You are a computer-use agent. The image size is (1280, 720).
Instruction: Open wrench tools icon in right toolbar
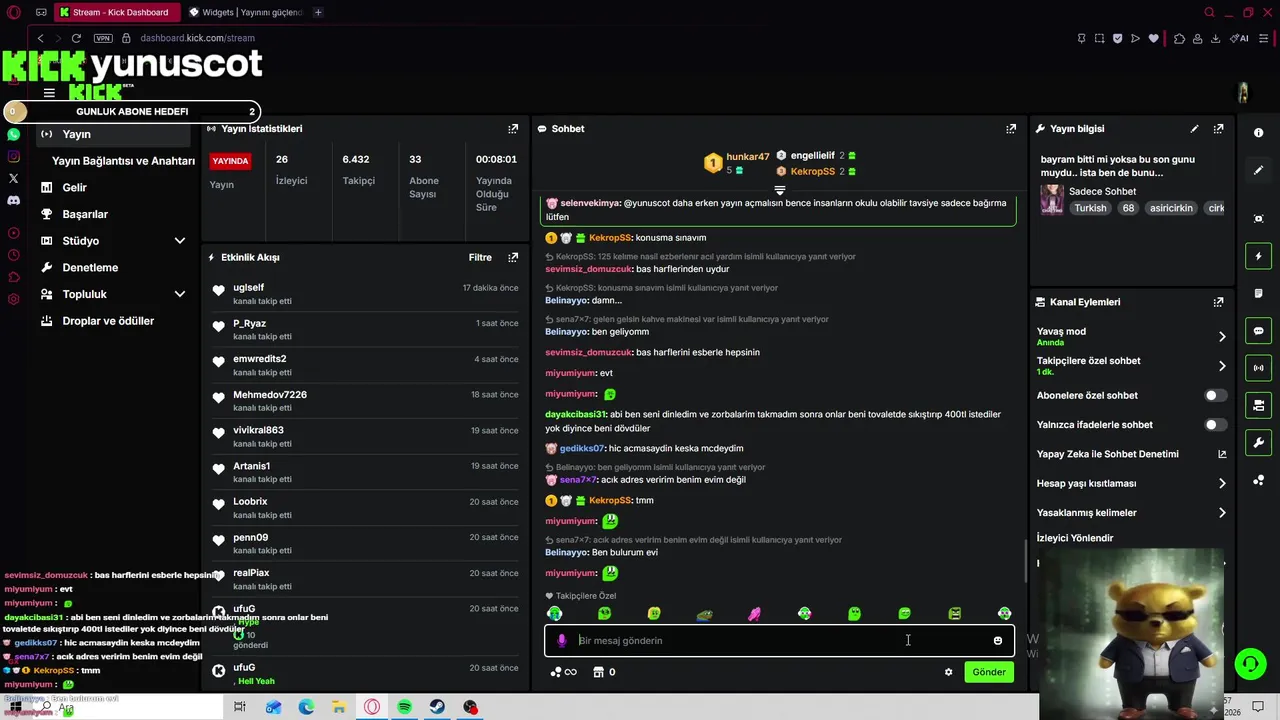click(1258, 442)
